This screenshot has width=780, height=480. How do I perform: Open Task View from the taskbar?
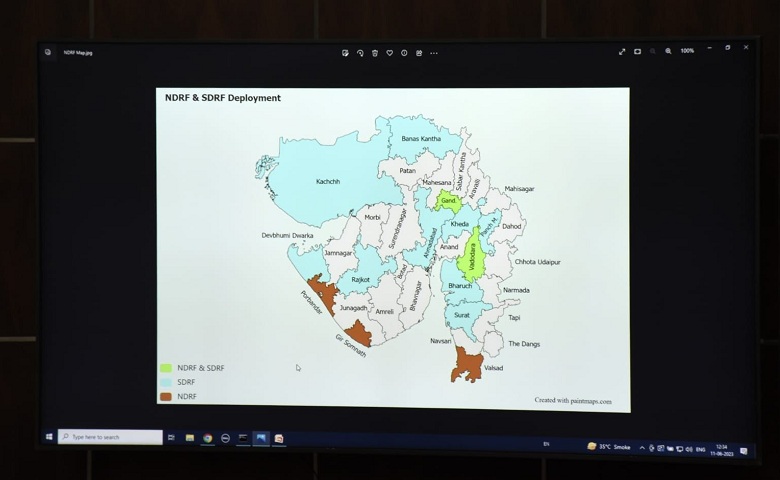click(171, 437)
